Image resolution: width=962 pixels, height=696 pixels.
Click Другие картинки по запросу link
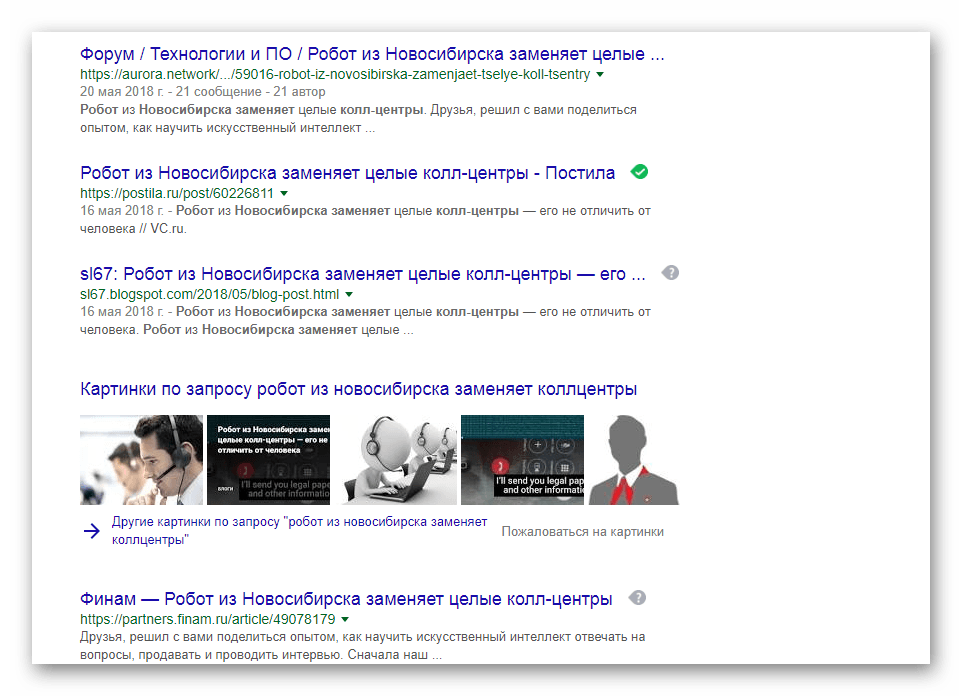coord(299,531)
